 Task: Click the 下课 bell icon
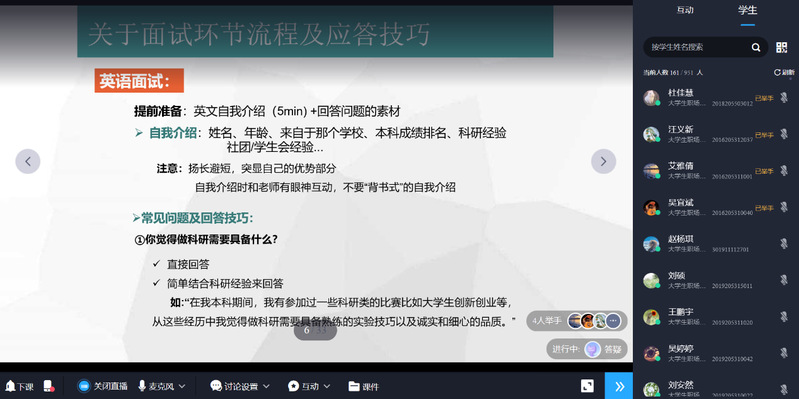click(x=10, y=386)
